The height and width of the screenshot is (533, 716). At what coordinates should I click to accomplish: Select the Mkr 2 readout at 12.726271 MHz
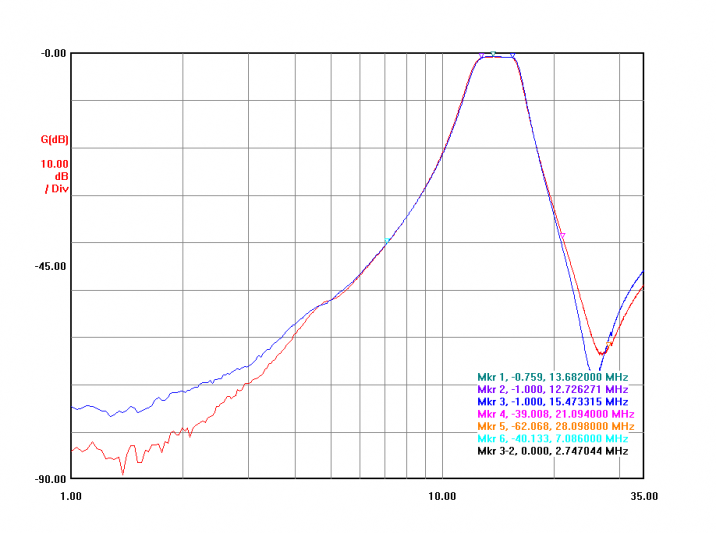click(x=552, y=389)
